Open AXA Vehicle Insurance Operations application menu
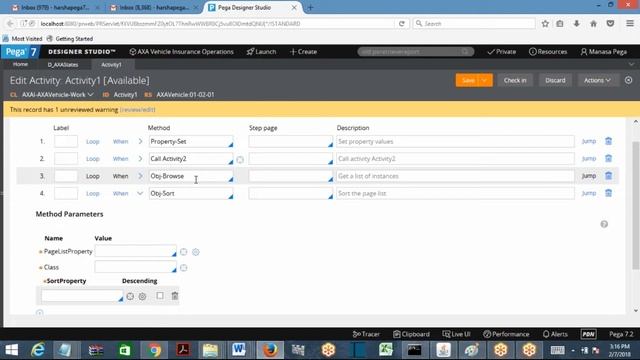Image resolution: width=640 pixels, height=360 pixels. (x=182, y=52)
